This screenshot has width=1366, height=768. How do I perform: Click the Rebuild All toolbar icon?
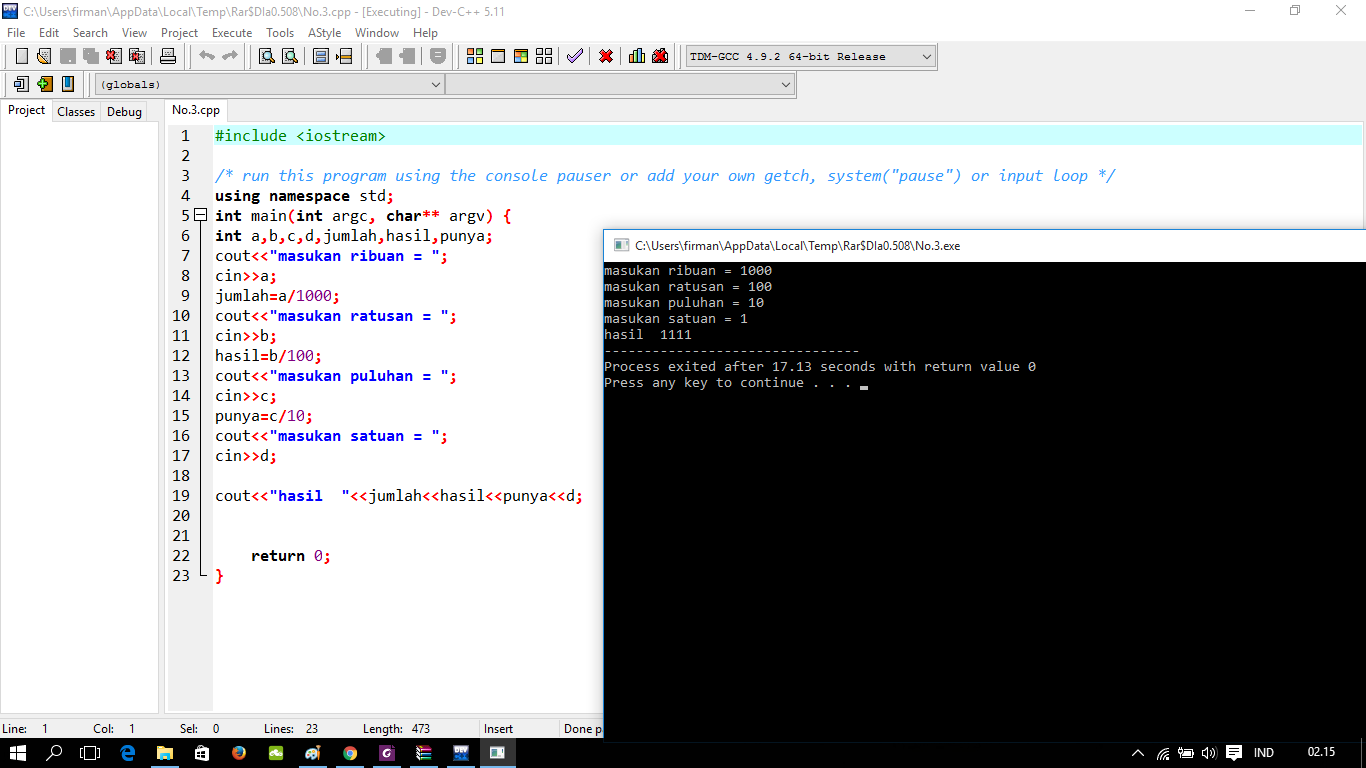tap(543, 56)
